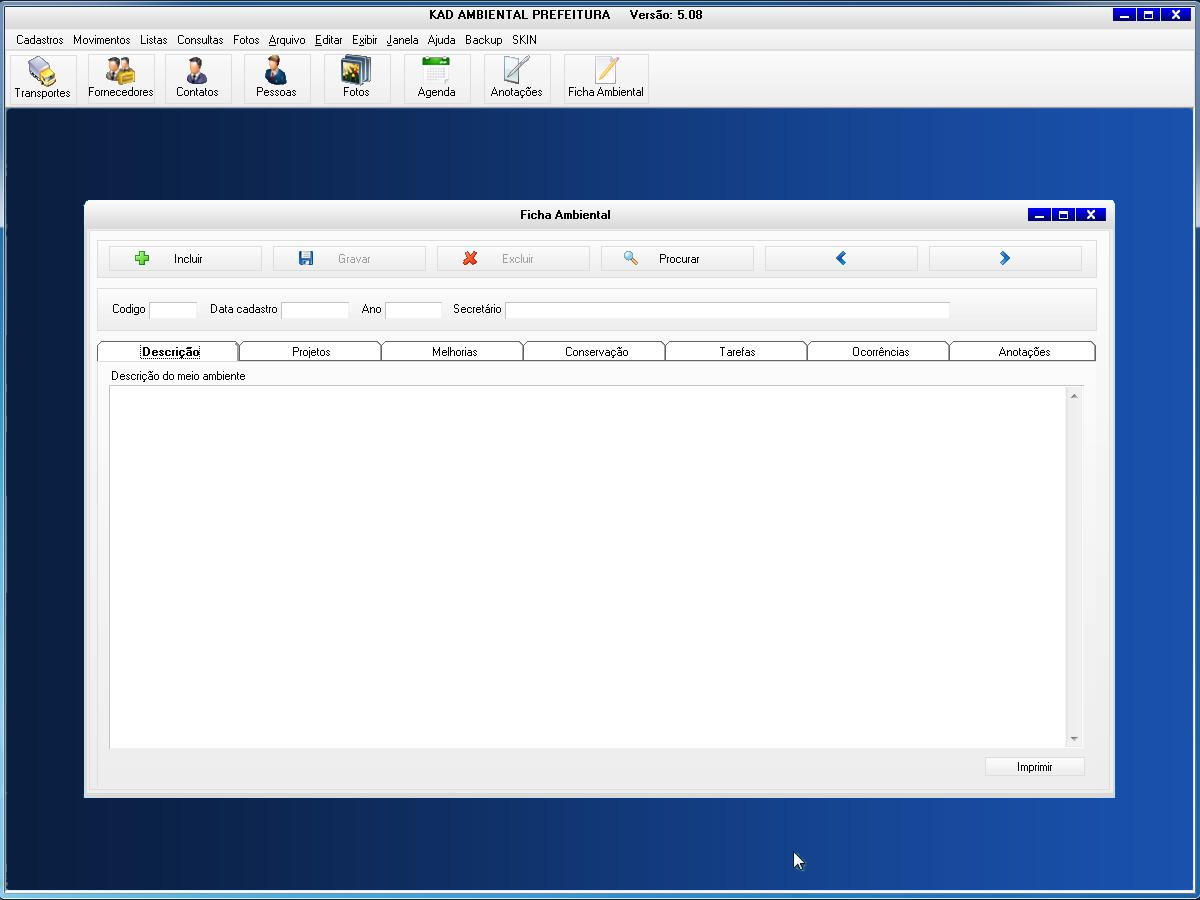Viewport: 1200px width, 900px height.
Task: Open the Ajuda menu
Action: [x=441, y=40]
